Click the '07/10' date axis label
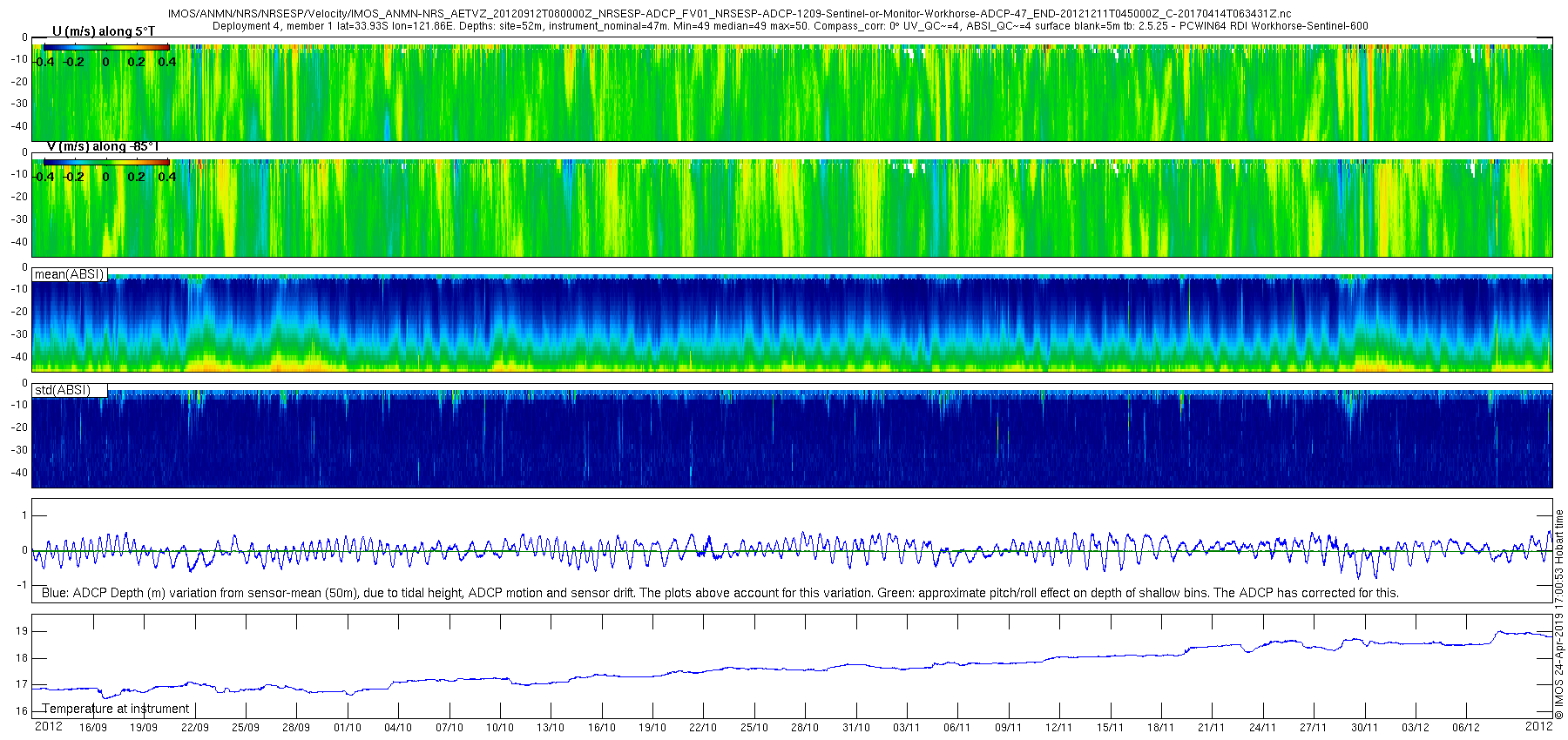The width and height of the screenshot is (1568, 740). tap(449, 728)
